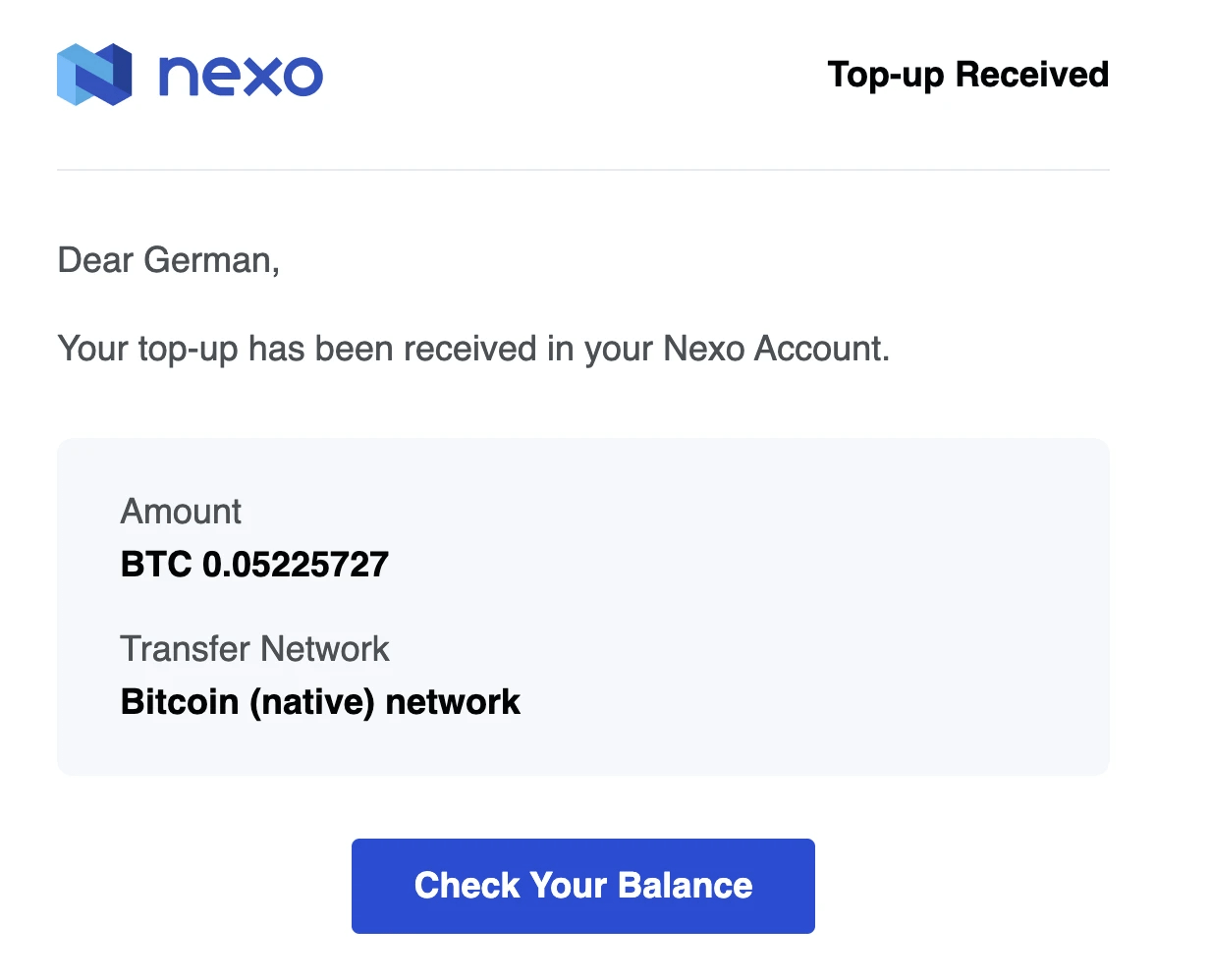Click the Nexo hexagon logo icon
Image resolution: width=1210 pixels, height=980 pixels.
pyautogui.click(x=94, y=75)
